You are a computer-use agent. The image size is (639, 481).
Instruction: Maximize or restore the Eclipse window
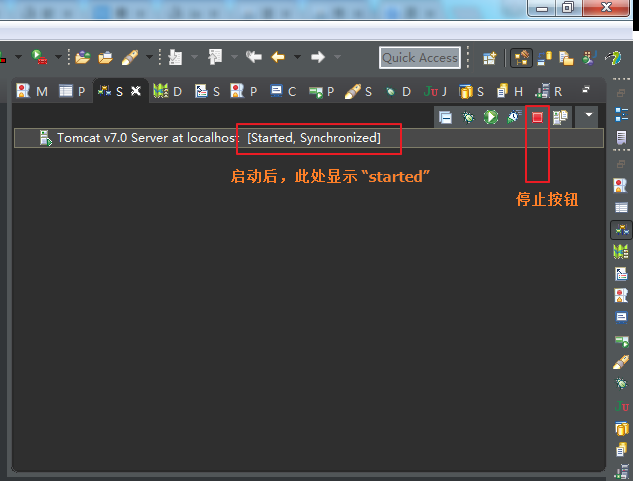coord(567,7)
